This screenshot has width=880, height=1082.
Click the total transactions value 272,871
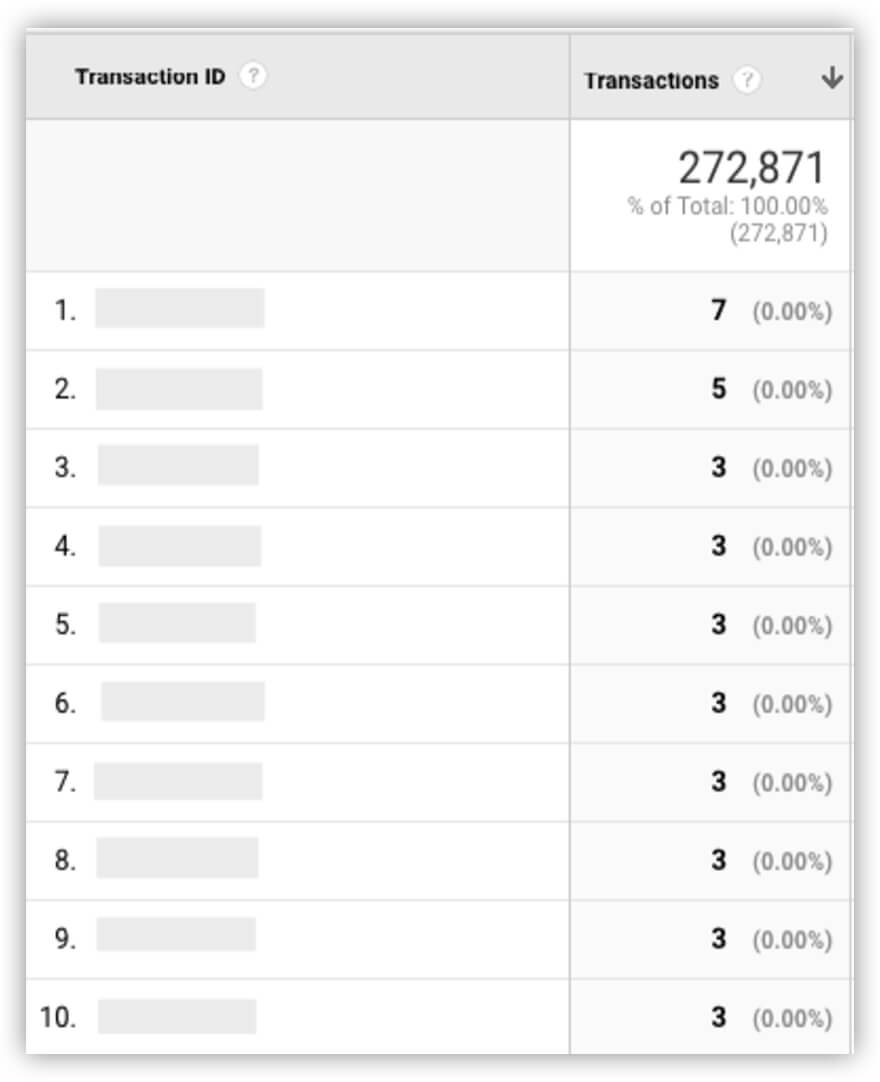(752, 168)
